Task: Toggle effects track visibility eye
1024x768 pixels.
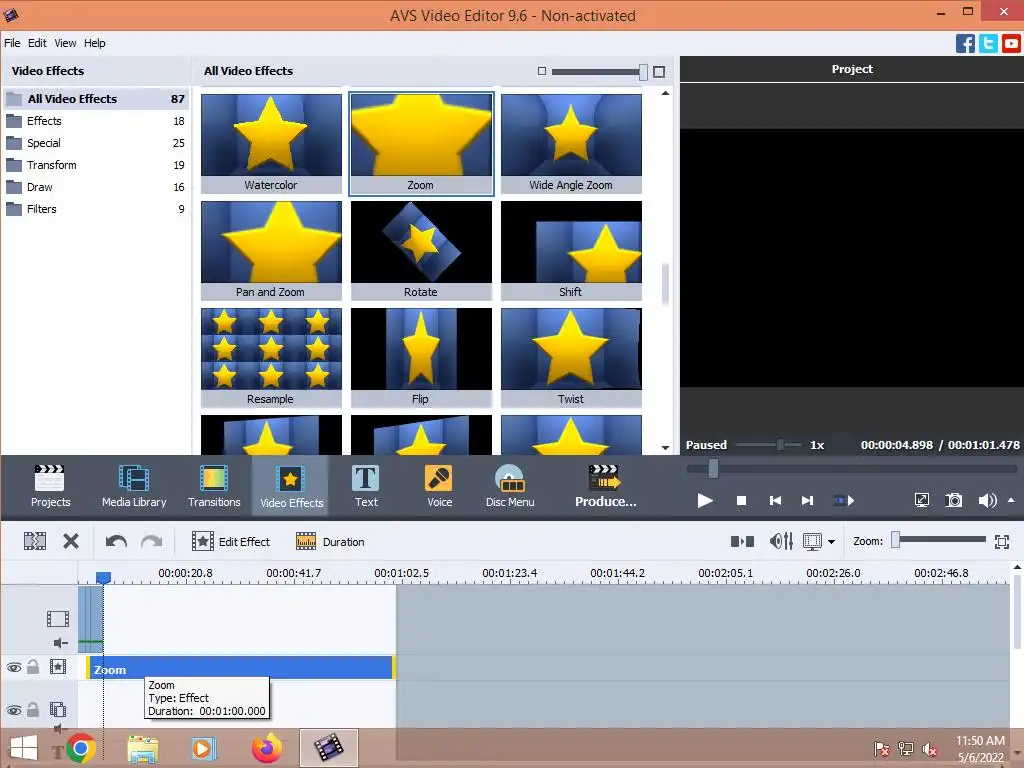Action: [x=14, y=667]
